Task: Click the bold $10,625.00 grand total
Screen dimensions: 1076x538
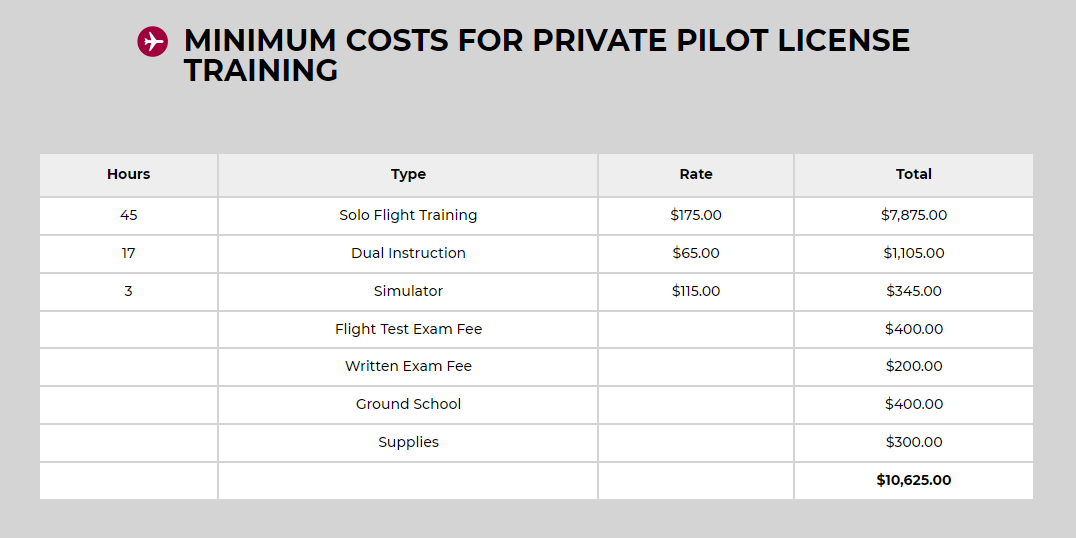Action: (x=913, y=480)
